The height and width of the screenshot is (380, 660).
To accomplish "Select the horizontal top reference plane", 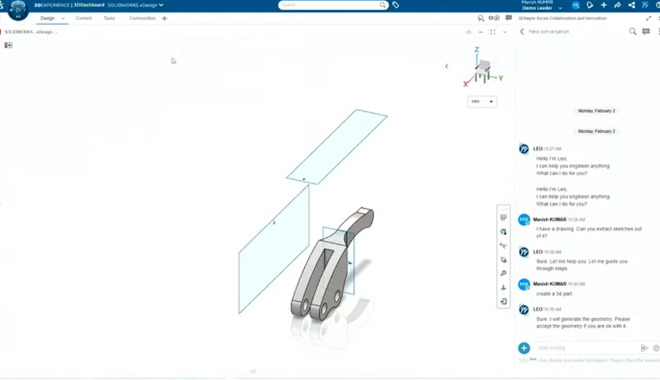I will [x=337, y=146].
